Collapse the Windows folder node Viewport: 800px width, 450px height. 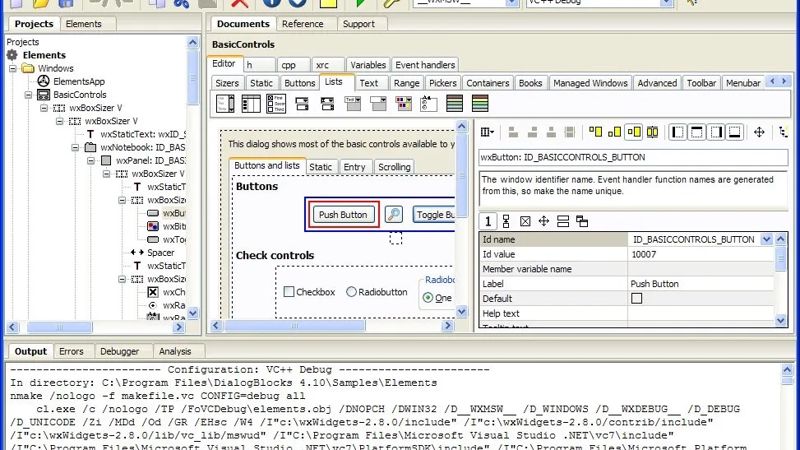pos(13,68)
